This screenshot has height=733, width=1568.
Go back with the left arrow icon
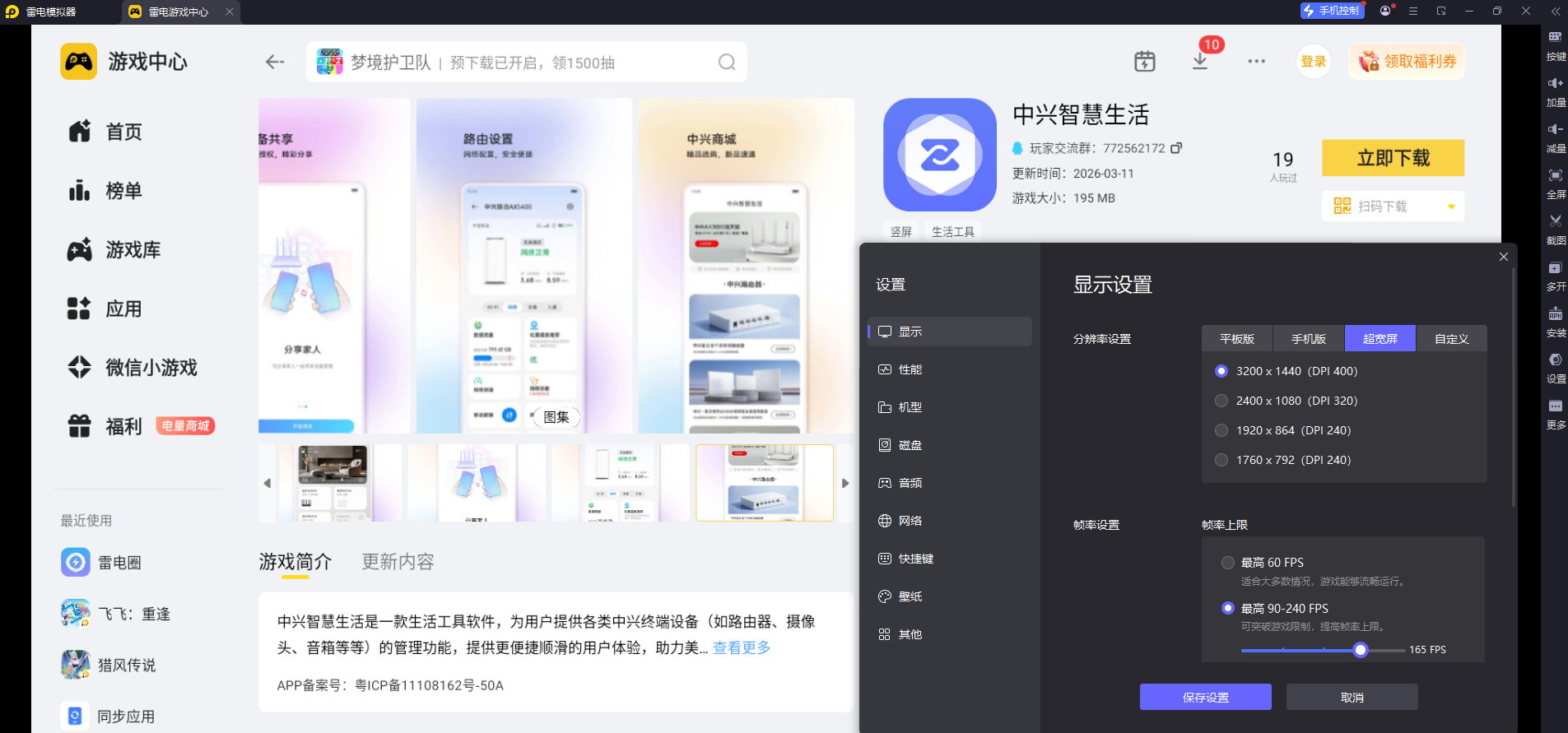click(x=275, y=62)
